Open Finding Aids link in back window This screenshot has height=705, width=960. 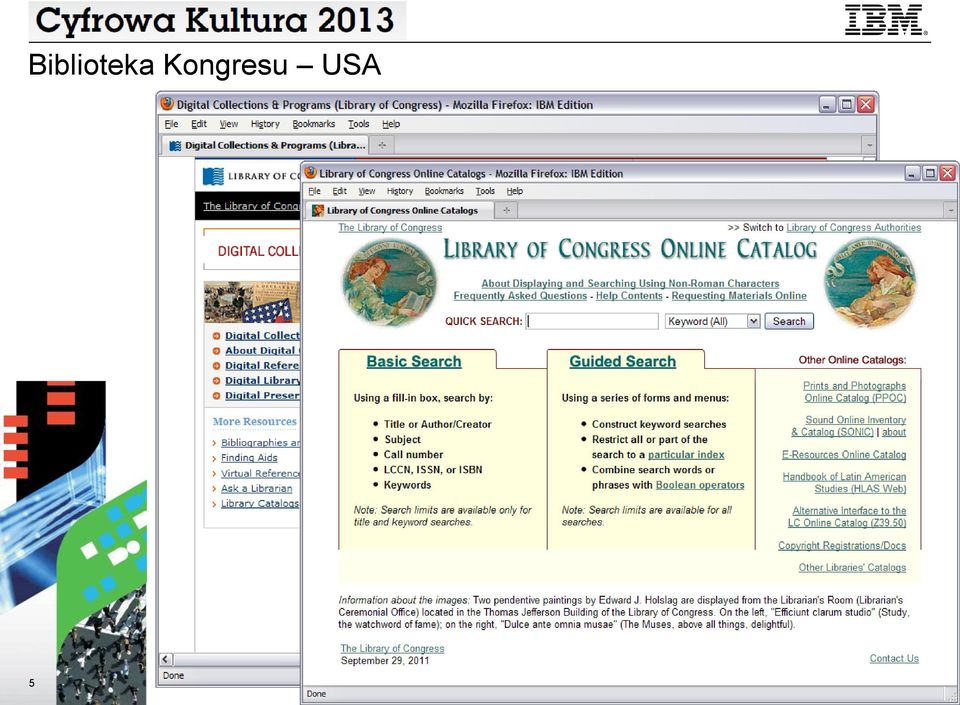(x=249, y=458)
